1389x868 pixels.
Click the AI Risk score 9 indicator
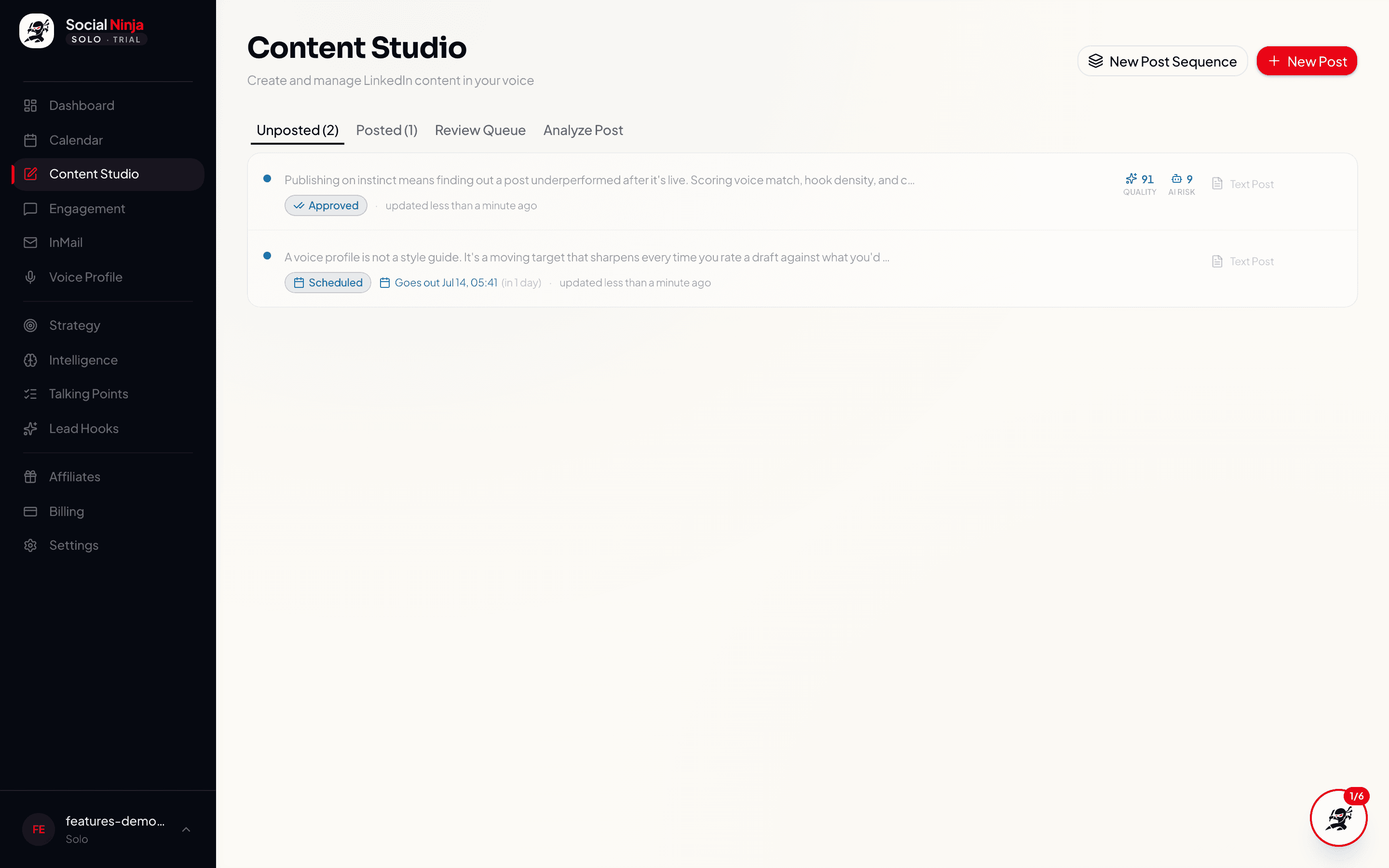(1181, 184)
